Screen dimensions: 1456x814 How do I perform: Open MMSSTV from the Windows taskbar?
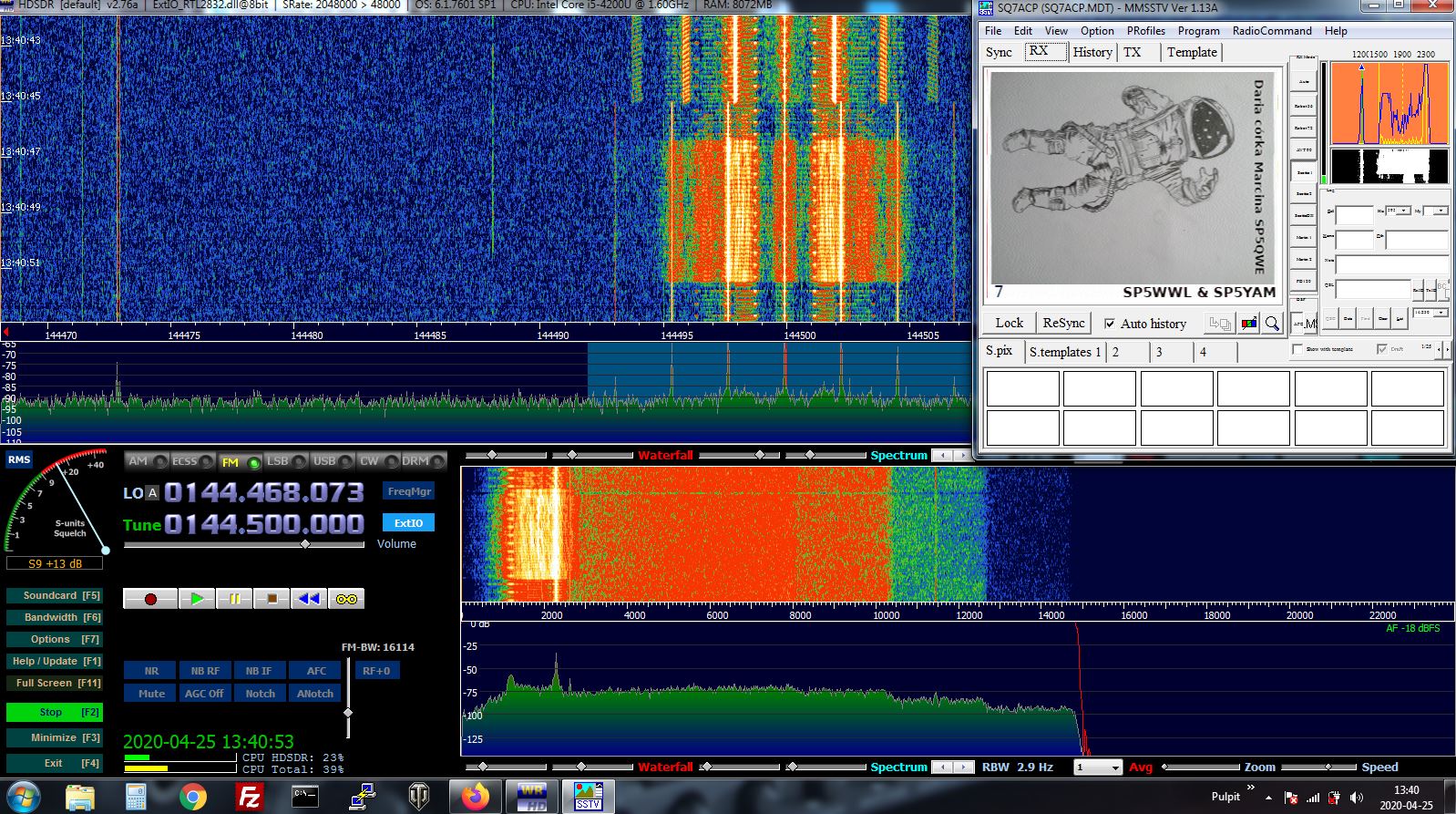tap(588, 797)
